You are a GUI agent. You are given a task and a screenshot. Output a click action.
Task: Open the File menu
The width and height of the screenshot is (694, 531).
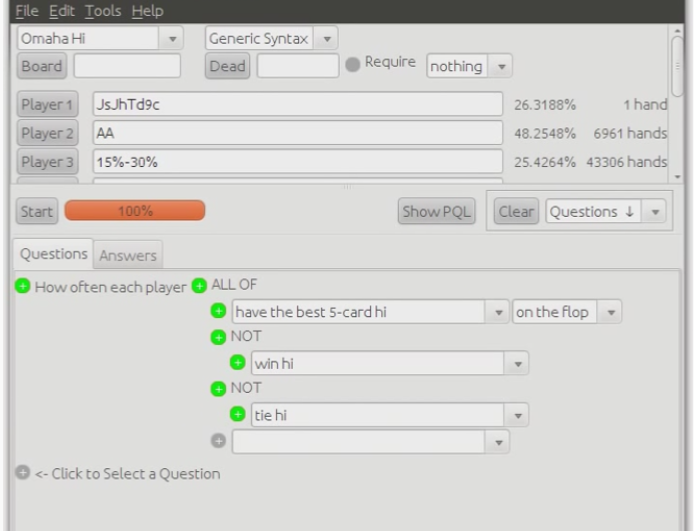click(x=27, y=11)
